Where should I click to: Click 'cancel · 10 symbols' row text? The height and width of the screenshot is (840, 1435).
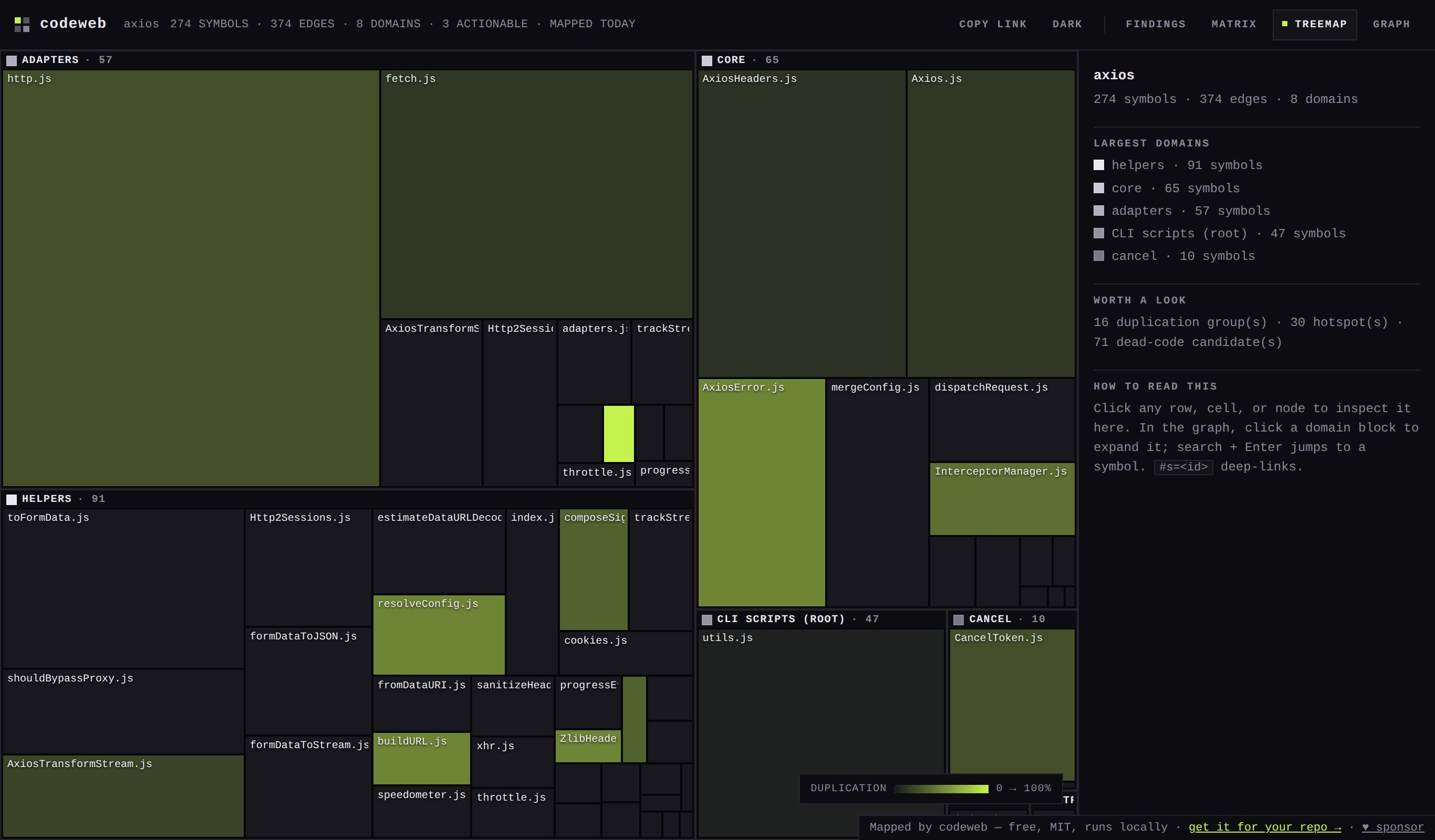click(x=1183, y=256)
